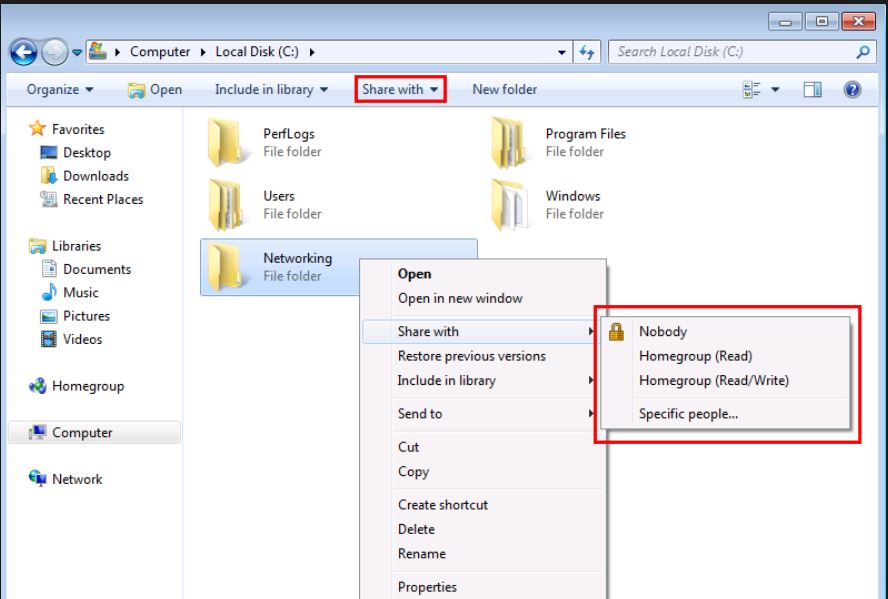
Task: Open Videos library
Action: pos(72,339)
